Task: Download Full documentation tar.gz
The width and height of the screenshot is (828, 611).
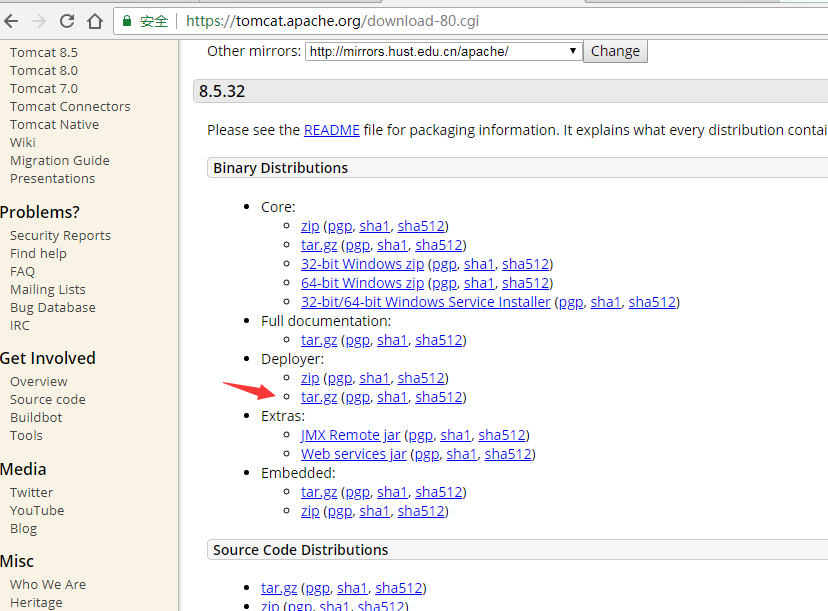Action: [319, 340]
